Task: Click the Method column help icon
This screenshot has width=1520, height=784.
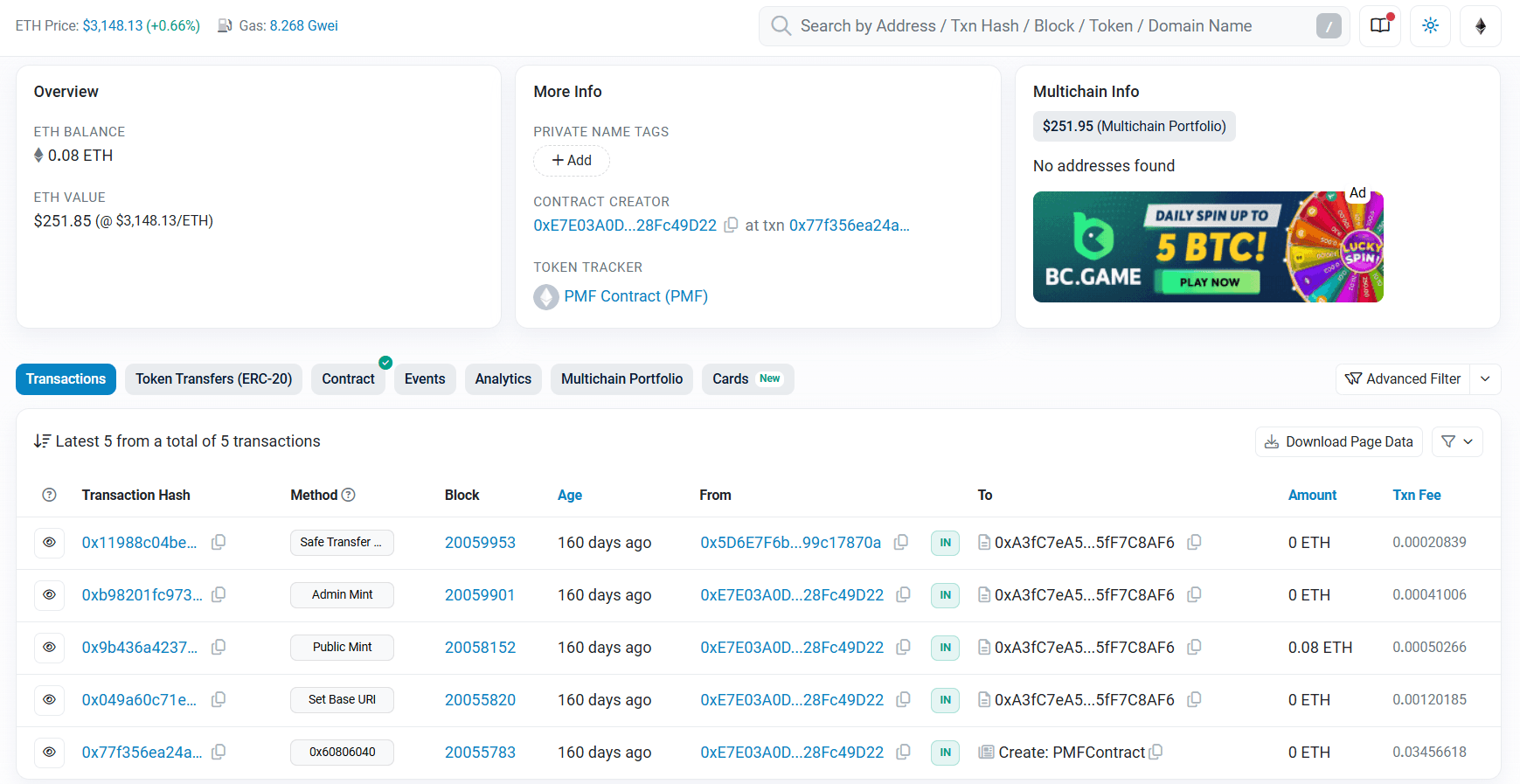Action: pyautogui.click(x=348, y=495)
